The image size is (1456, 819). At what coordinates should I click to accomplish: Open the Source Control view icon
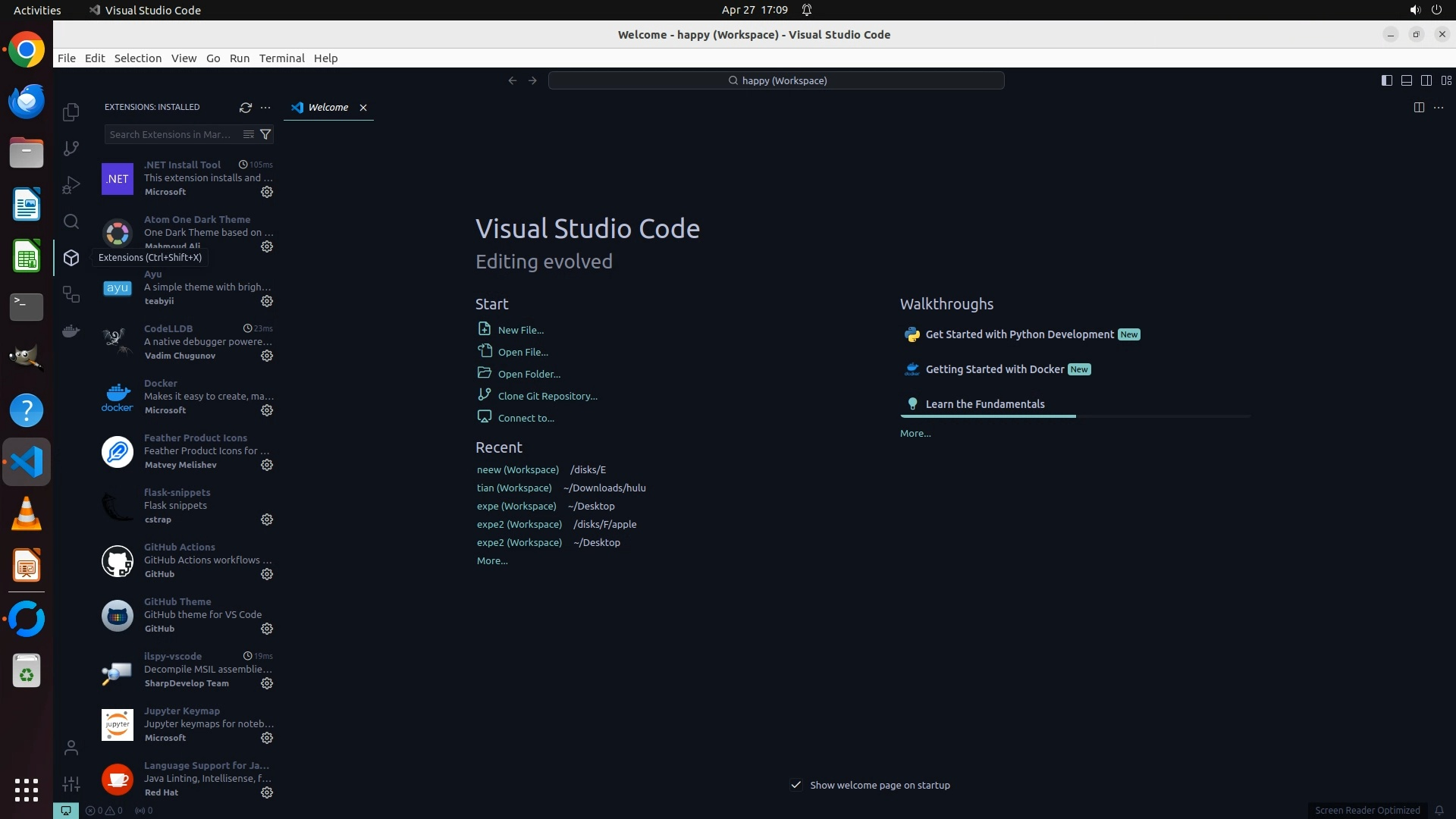pyautogui.click(x=71, y=149)
